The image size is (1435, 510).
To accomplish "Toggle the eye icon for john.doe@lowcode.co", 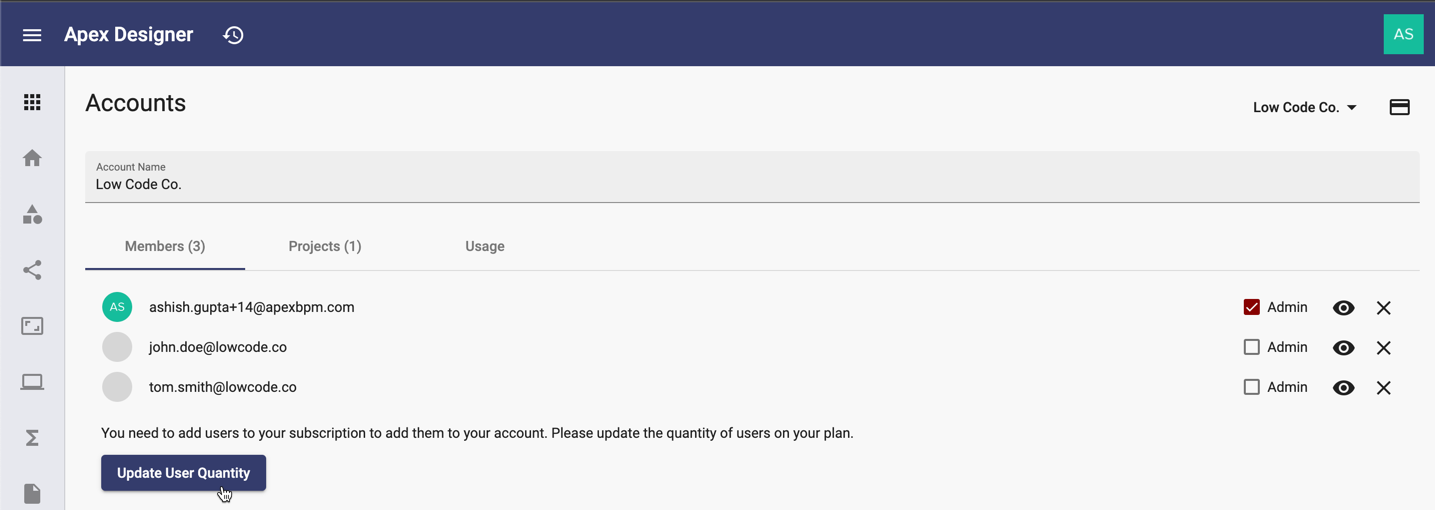I will tap(1343, 348).
